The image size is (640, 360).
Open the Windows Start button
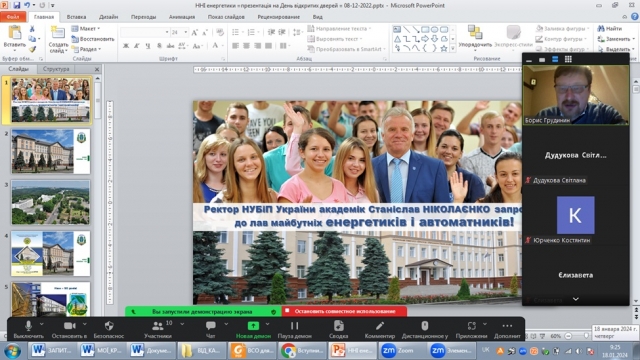tap(12, 351)
